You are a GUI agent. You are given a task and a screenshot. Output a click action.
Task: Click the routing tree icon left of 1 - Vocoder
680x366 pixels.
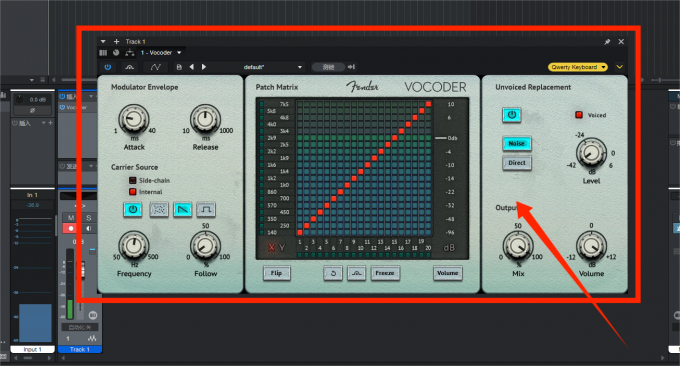click(x=130, y=53)
